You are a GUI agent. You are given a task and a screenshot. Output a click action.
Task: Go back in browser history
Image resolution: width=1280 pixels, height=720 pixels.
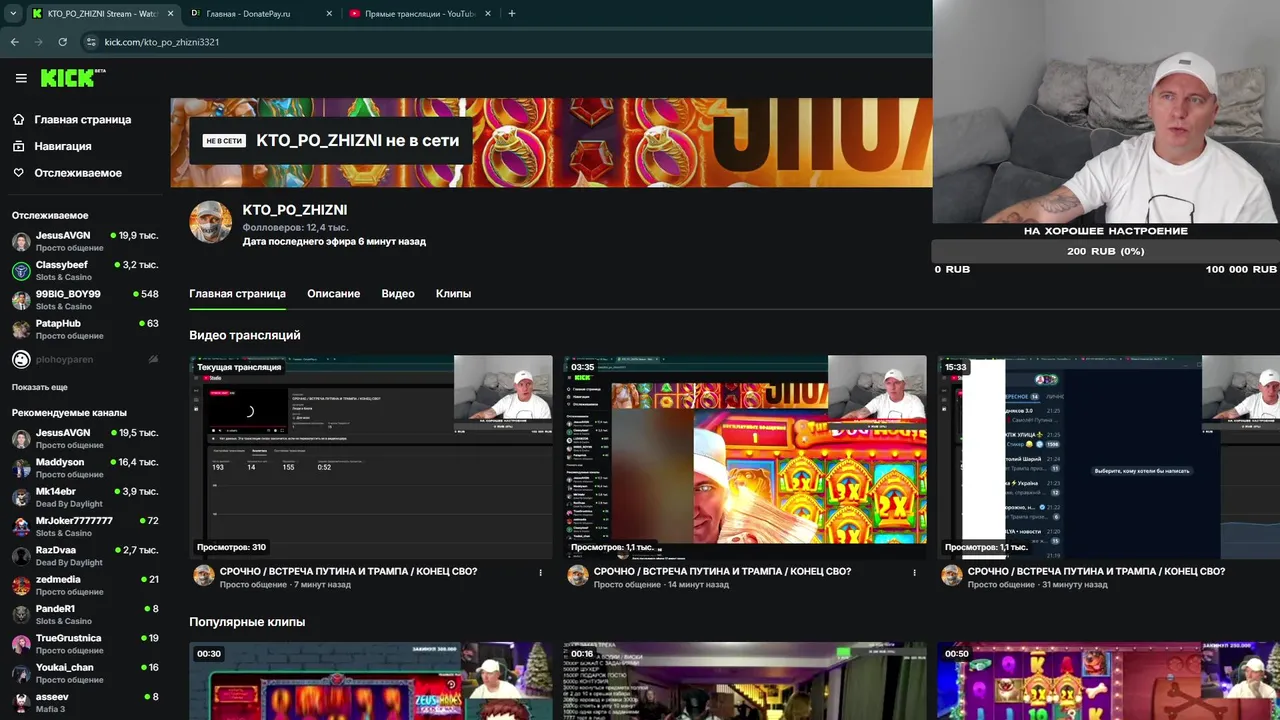pos(15,42)
